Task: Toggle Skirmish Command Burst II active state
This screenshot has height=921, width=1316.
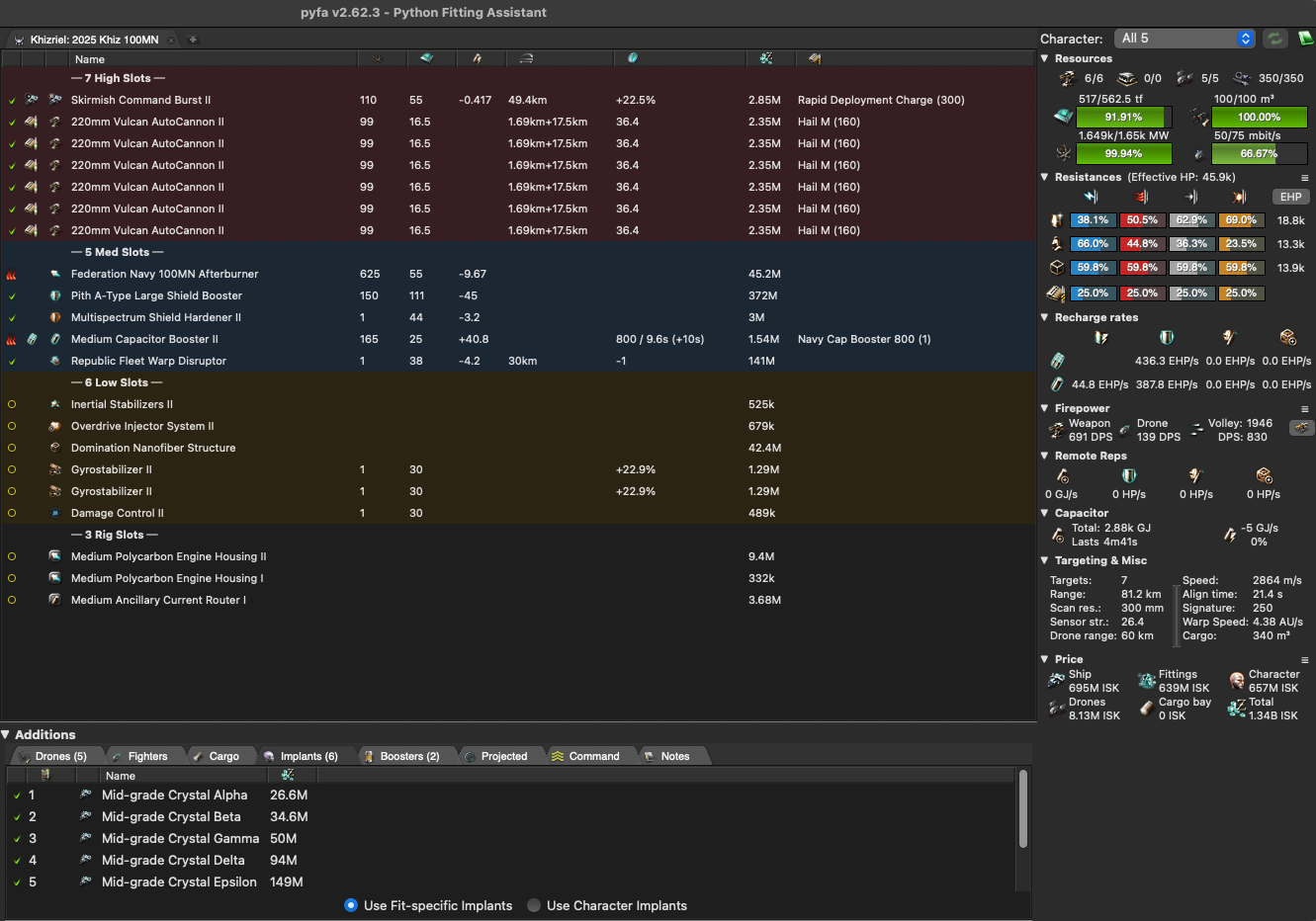Action: tap(12, 100)
